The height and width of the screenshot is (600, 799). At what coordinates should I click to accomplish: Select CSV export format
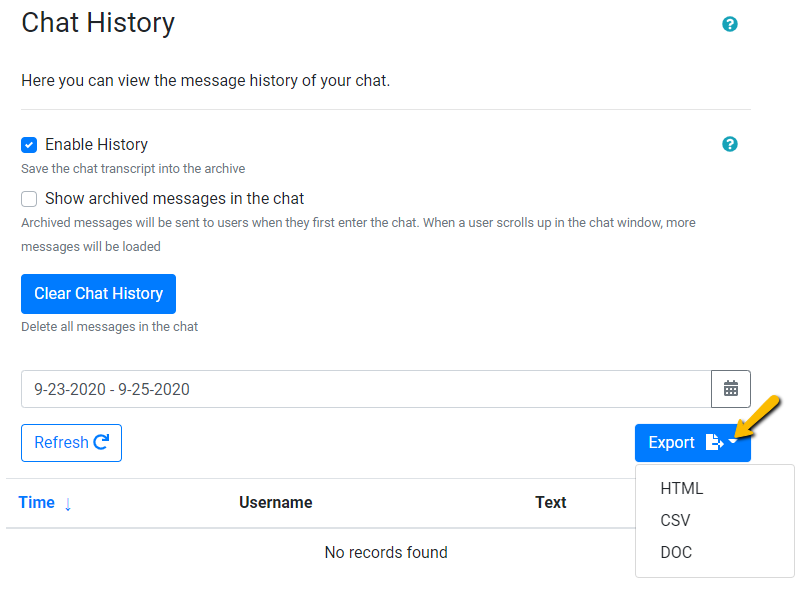pos(676,521)
